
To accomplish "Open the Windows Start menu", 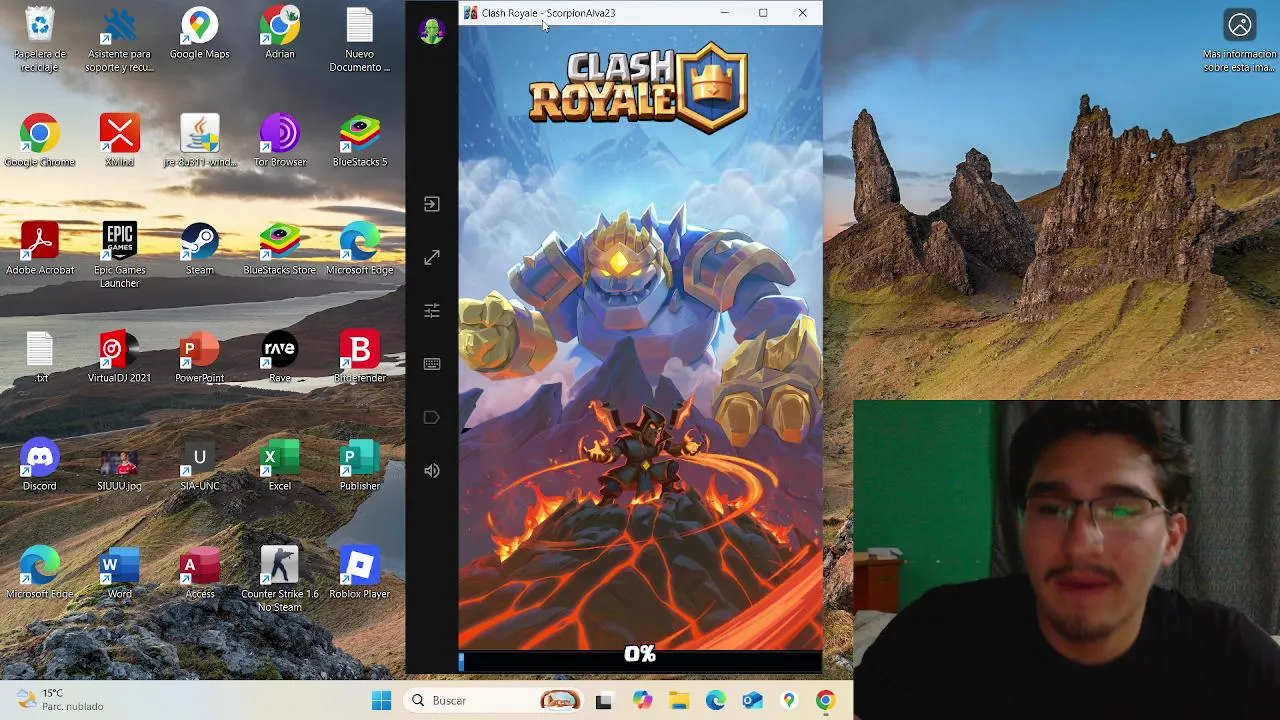I will 382,701.
